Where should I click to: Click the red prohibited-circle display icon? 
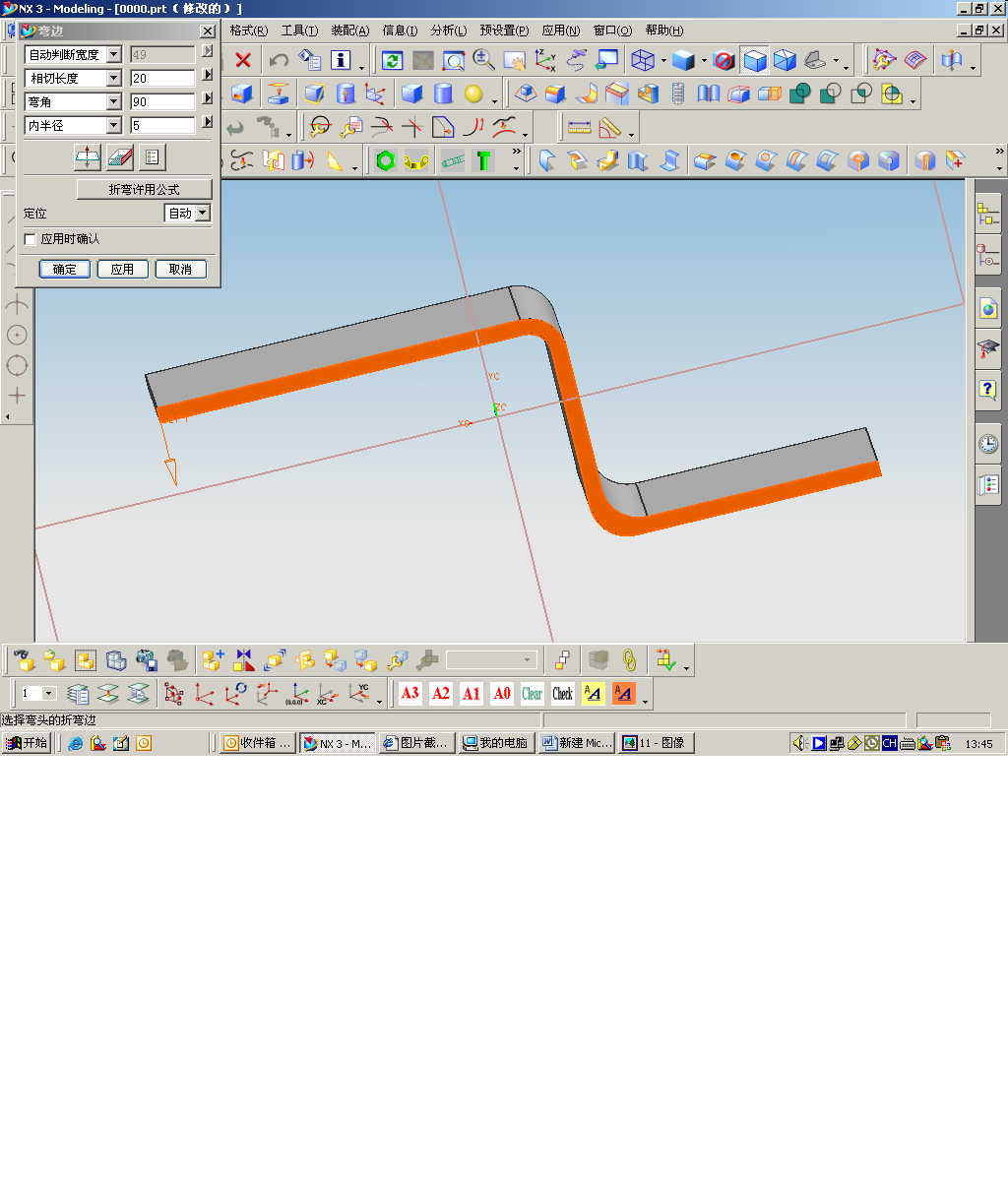724,60
